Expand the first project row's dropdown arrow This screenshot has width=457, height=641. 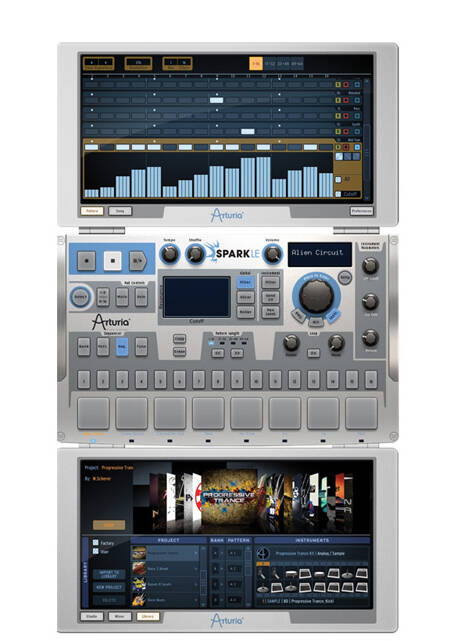click(x=196, y=553)
